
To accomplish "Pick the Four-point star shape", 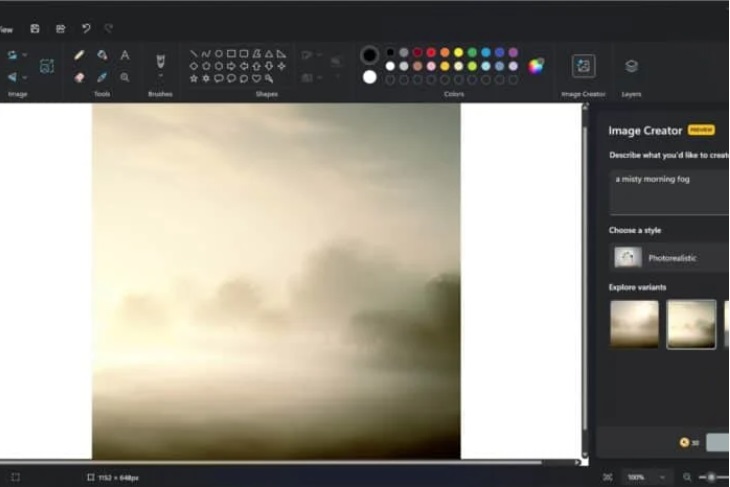I will click(x=282, y=66).
